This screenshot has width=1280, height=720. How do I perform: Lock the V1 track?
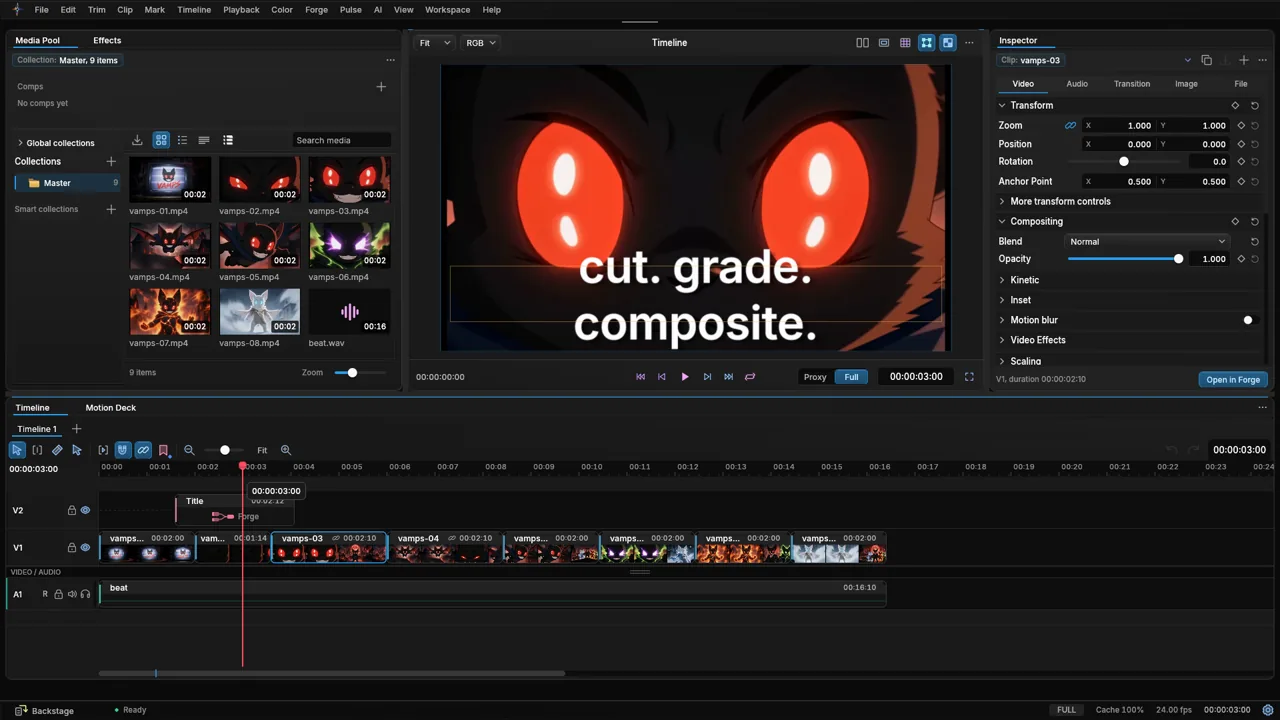coord(71,548)
